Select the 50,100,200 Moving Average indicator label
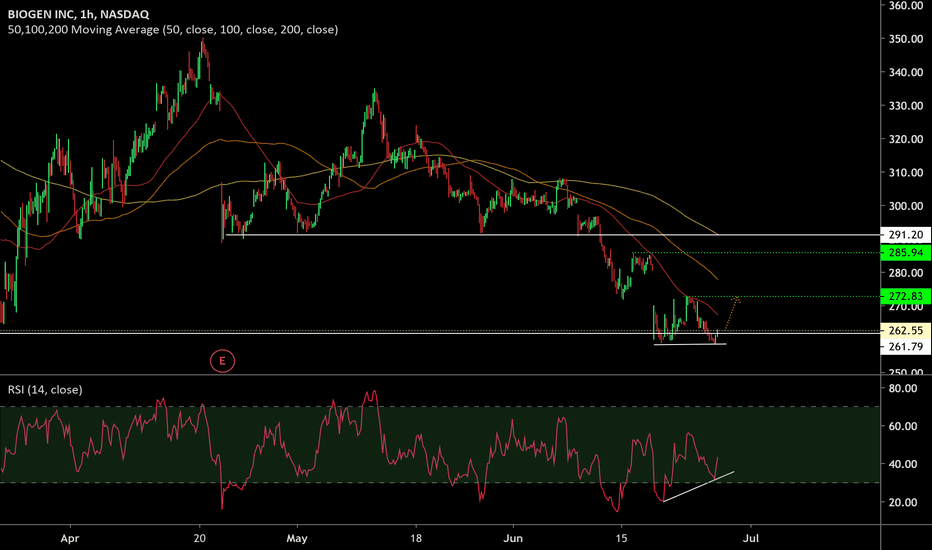 [x=172, y=30]
